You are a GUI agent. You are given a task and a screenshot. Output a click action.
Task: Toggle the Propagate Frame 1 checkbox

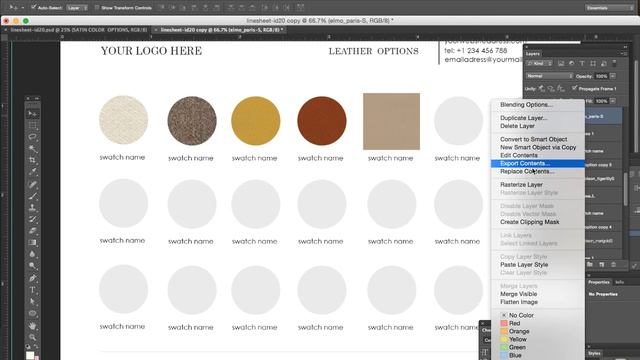click(x=575, y=88)
